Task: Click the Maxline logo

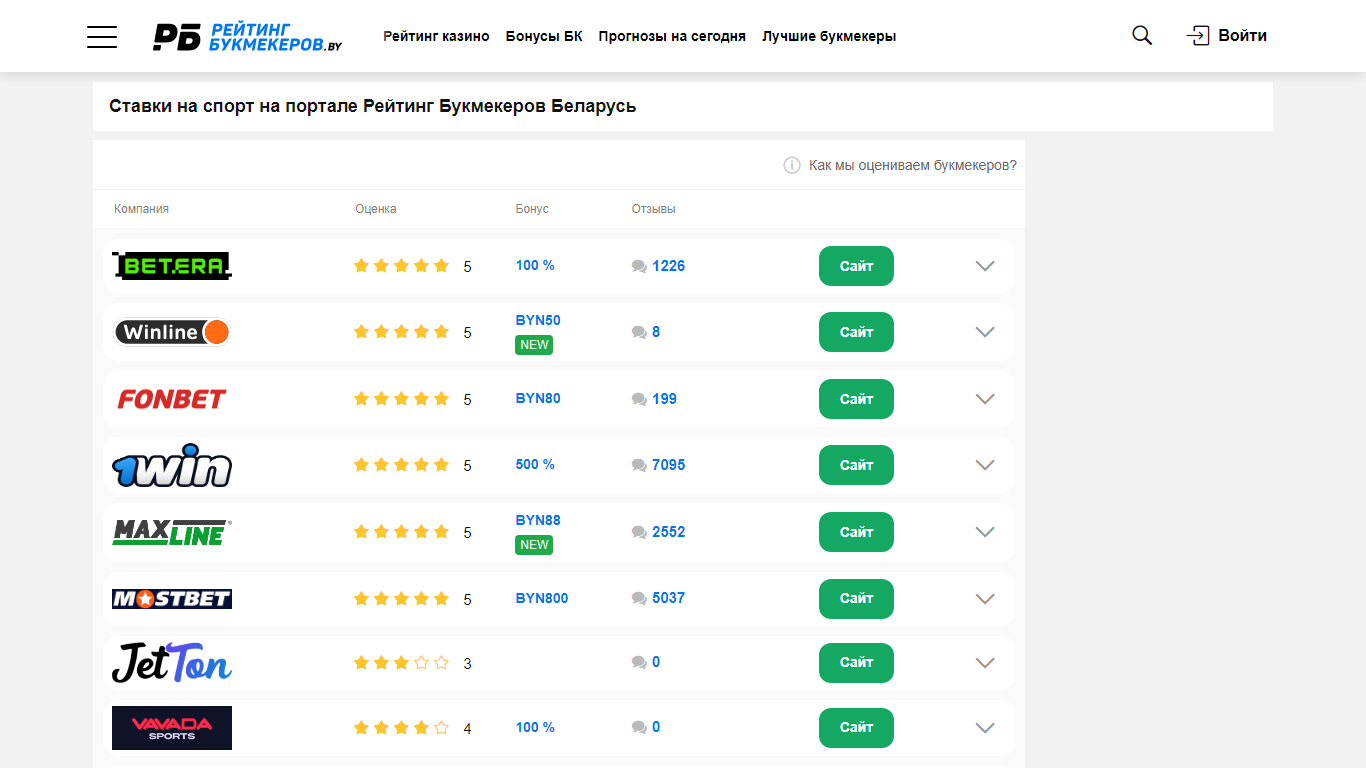Action: (x=172, y=532)
